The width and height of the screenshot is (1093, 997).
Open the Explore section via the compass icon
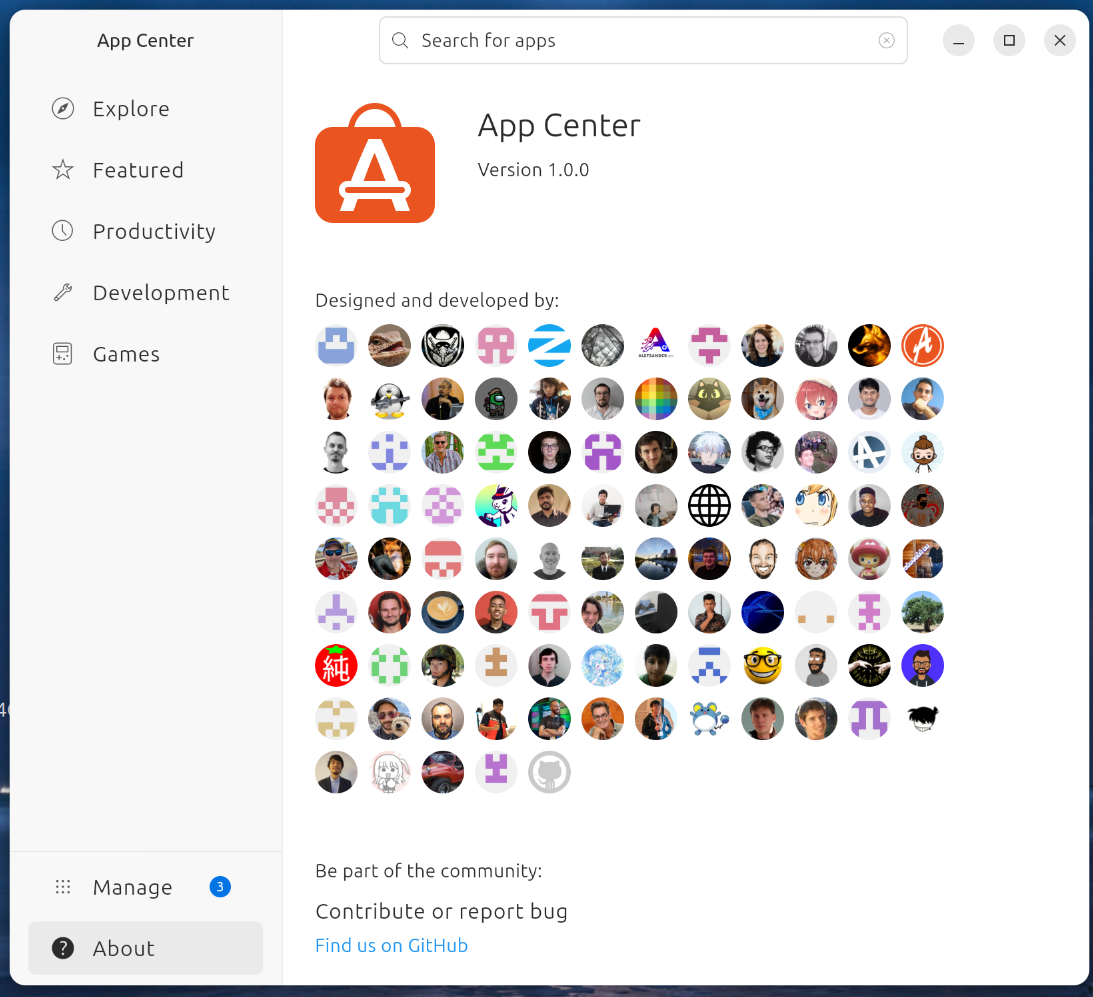(x=62, y=108)
